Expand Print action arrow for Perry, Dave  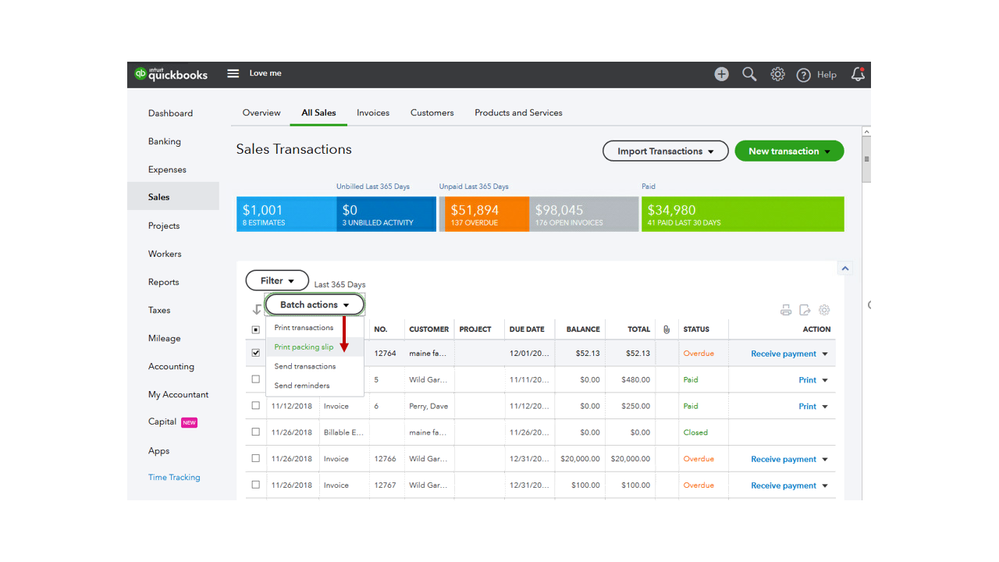coord(825,407)
